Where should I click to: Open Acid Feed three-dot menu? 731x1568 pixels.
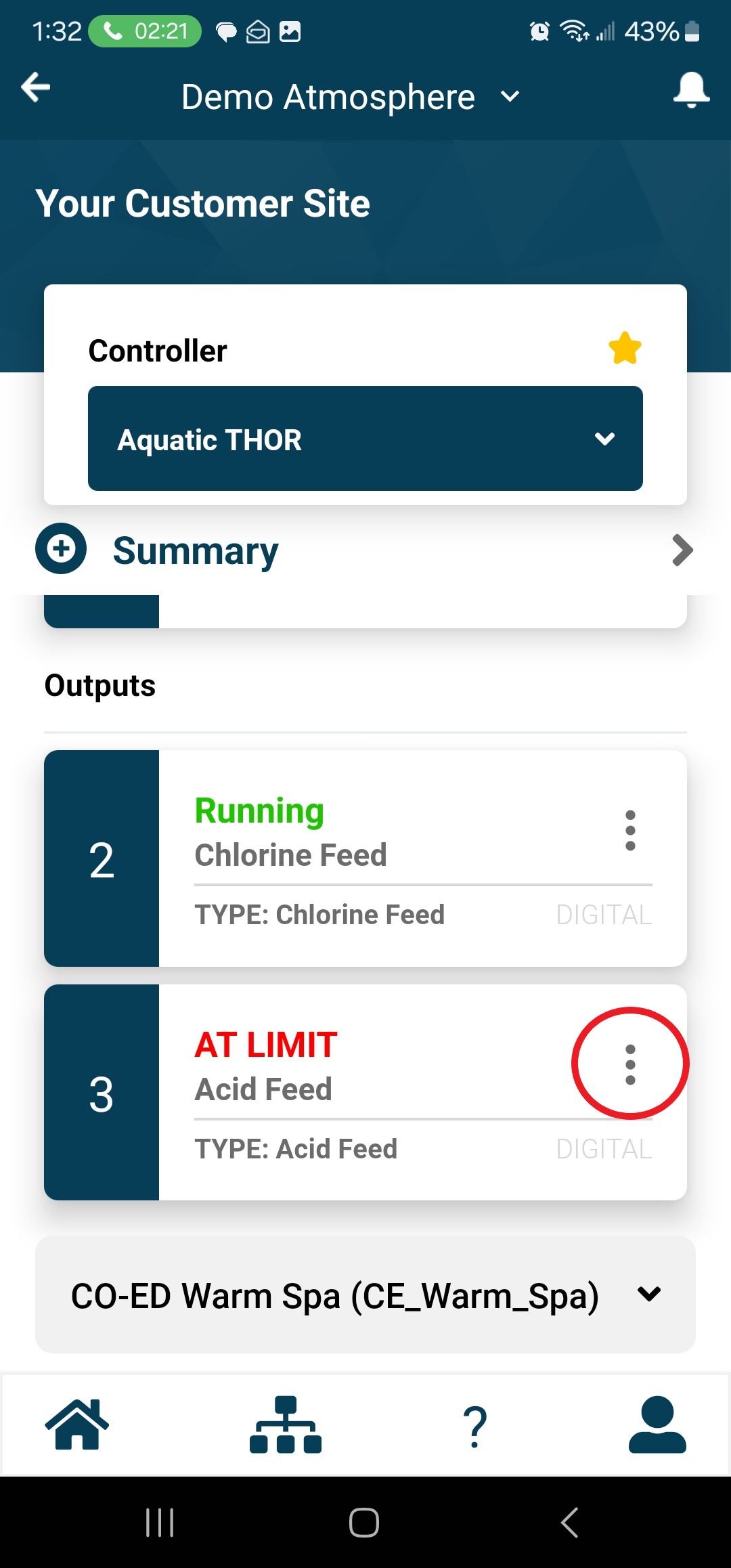[630, 1064]
